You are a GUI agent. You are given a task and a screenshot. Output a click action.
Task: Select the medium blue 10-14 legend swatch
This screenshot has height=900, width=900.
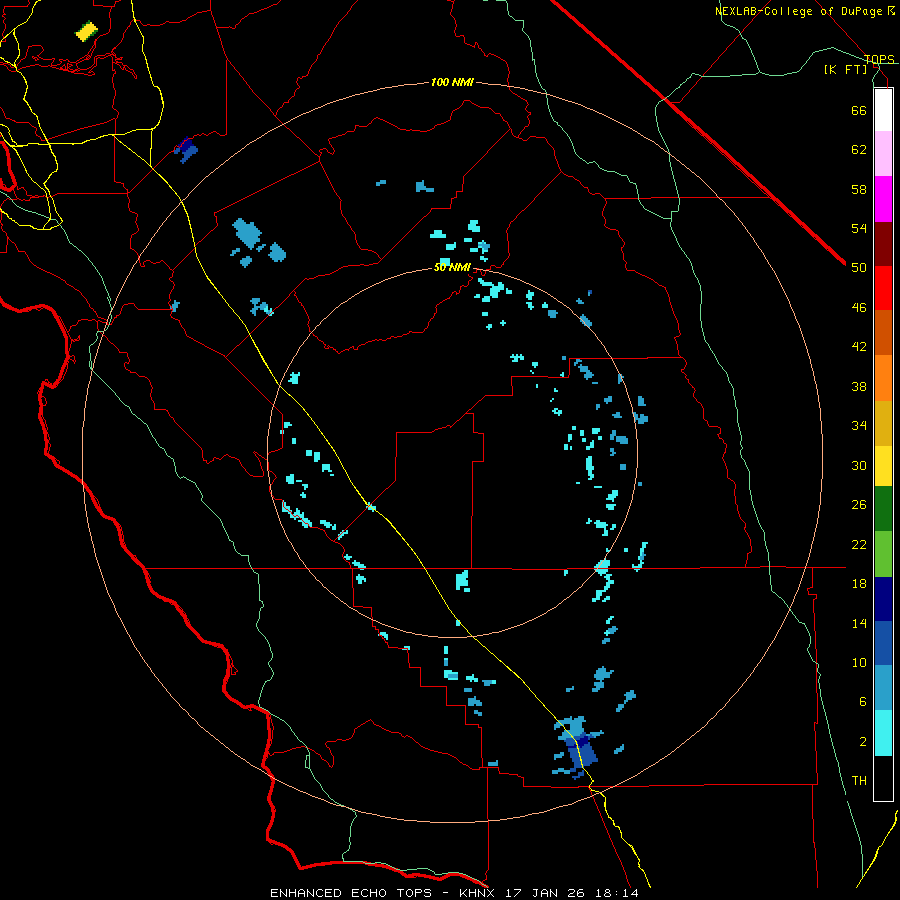pos(883,643)
